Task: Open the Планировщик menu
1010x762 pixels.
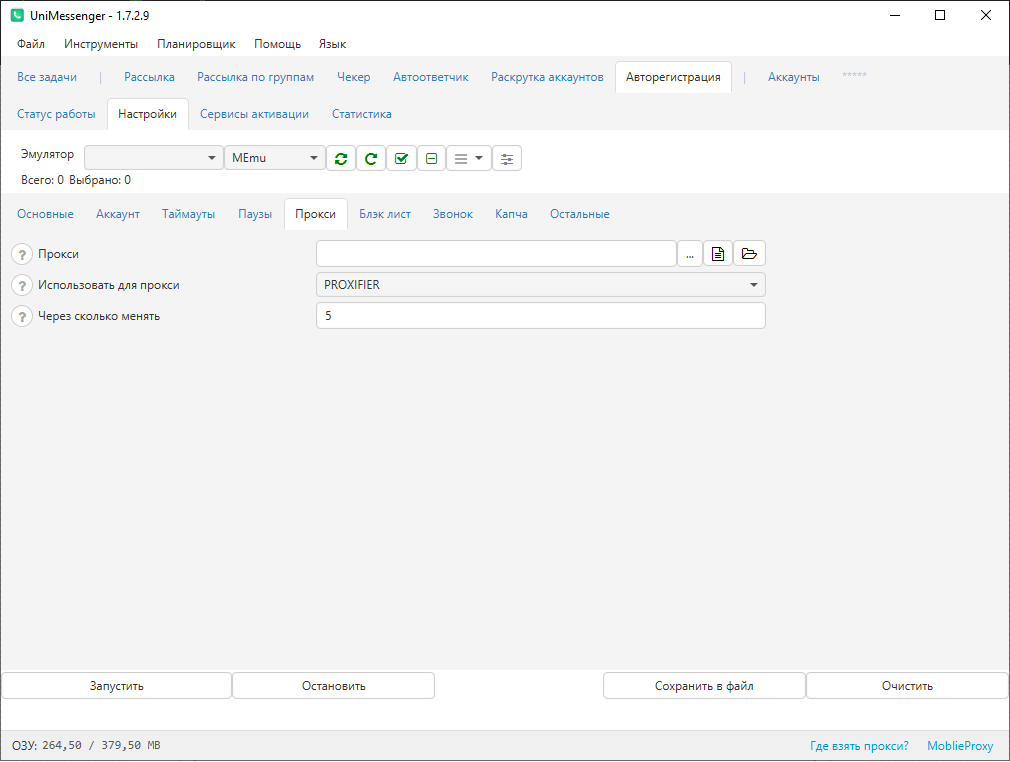Action: click(x=196, y=44)
